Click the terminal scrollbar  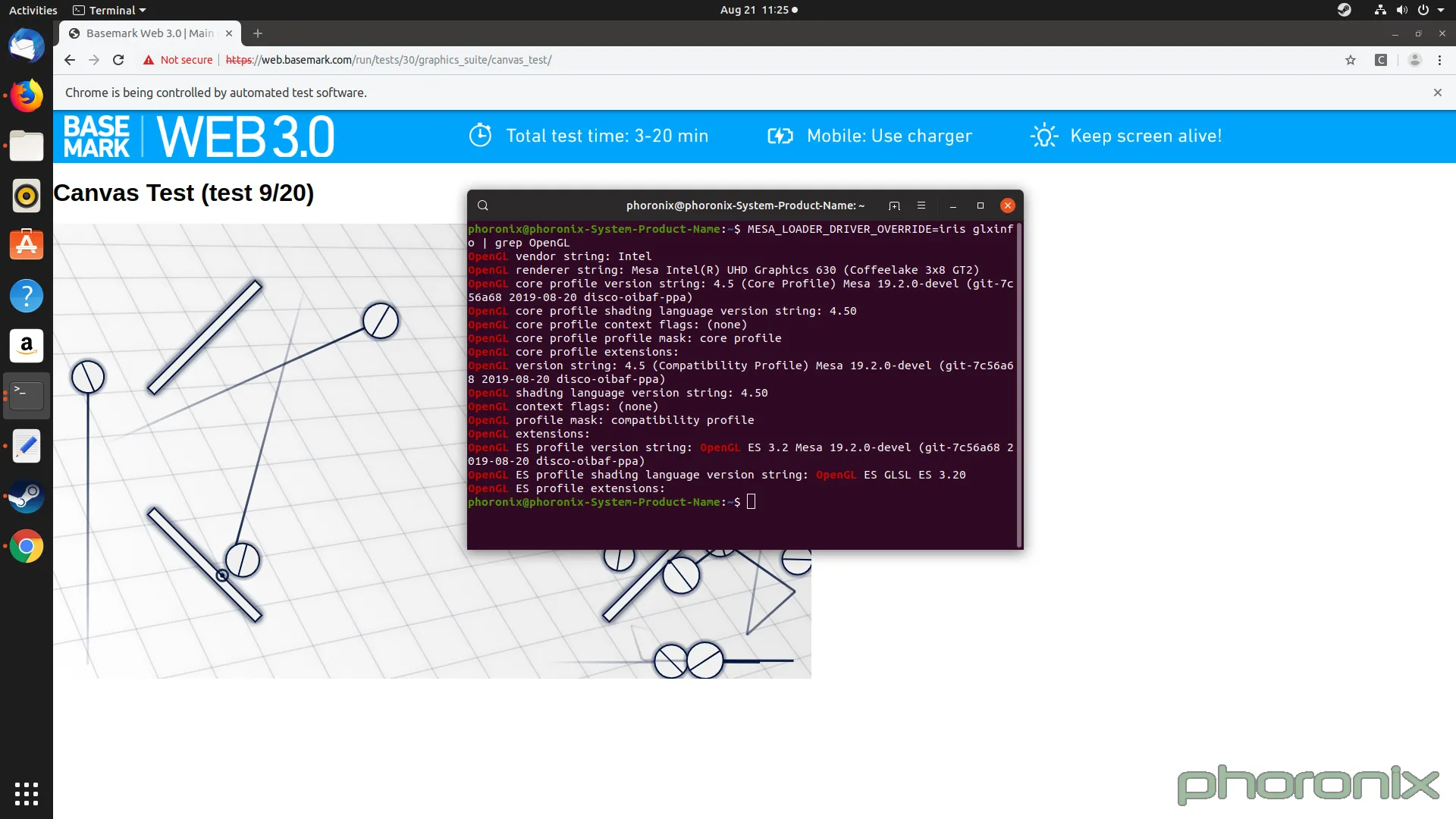click(x=1019, y=385)
